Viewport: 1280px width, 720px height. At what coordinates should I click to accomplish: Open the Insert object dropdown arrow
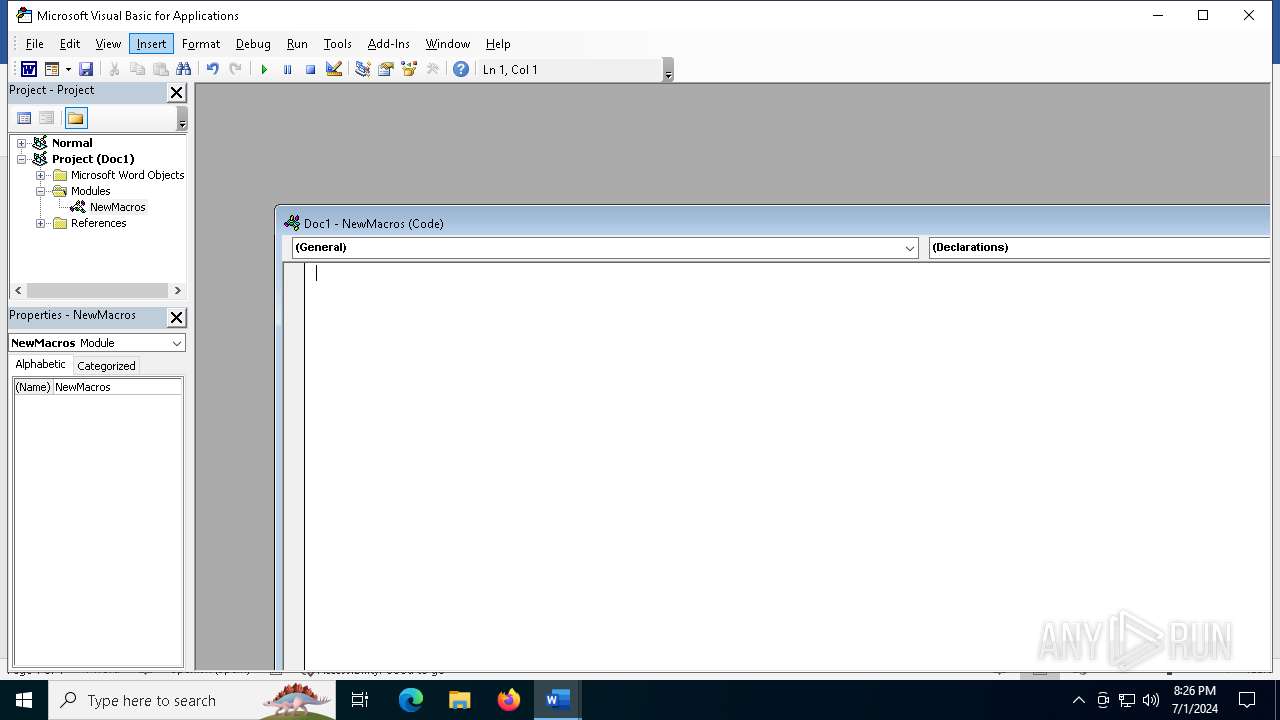68,69
